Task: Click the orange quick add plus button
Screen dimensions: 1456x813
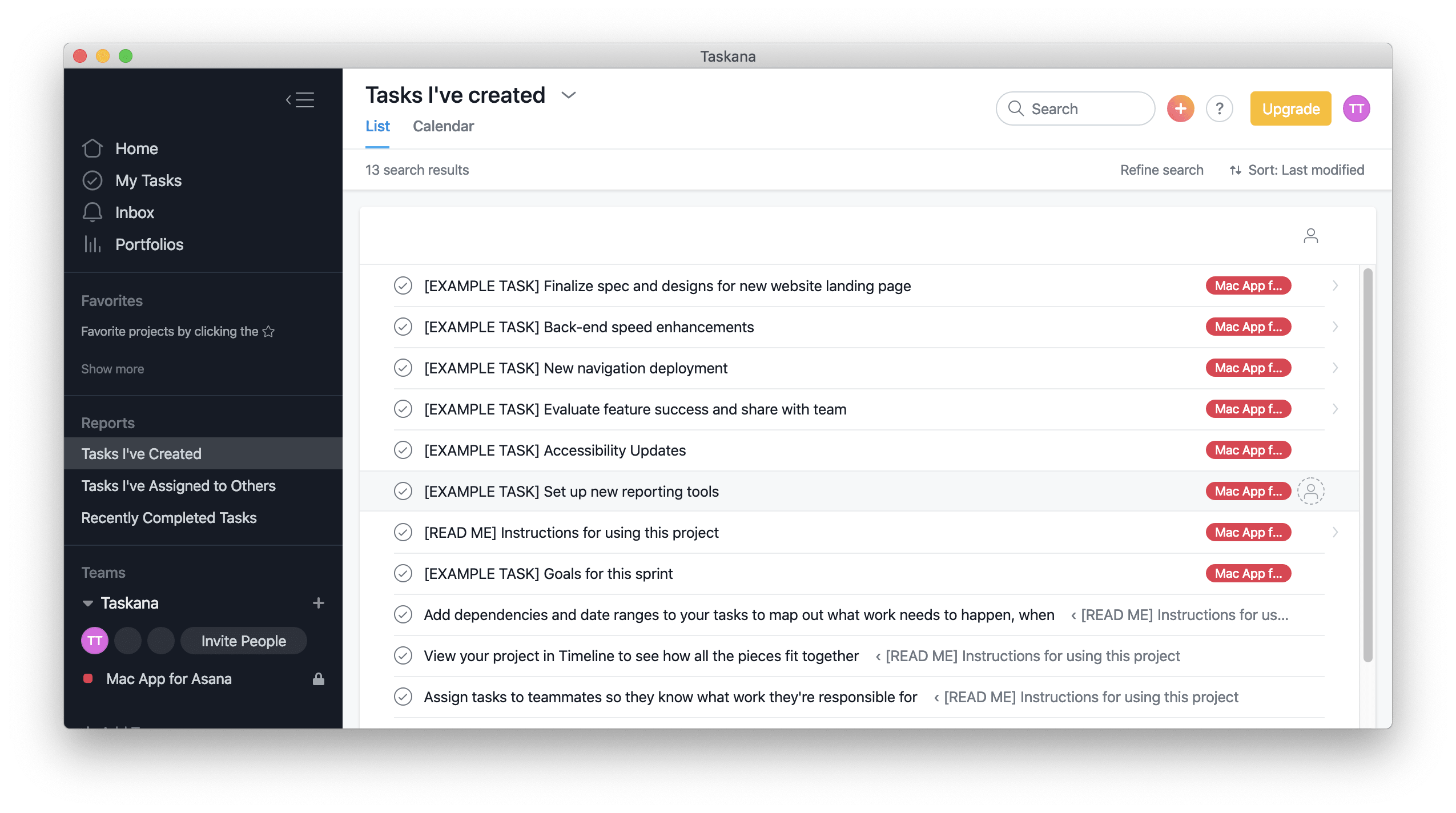Action: click(1180, 108)
